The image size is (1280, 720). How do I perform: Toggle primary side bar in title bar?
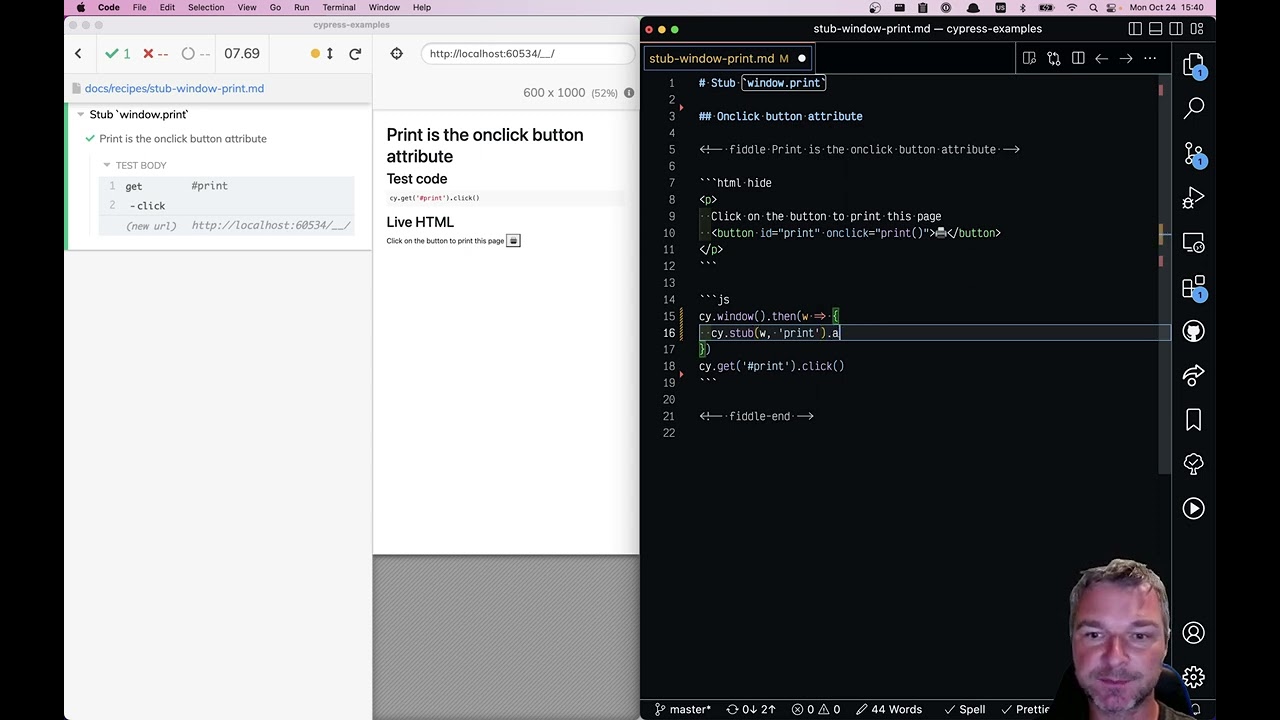tap(1135, 29)
